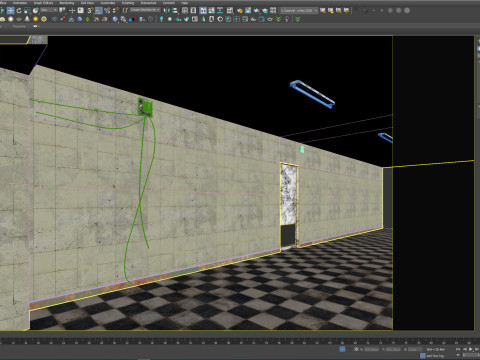The height and width of the screenshot is (360, 480).
Task: Select the green circuit board on the wall
Action: pos(145,107)
